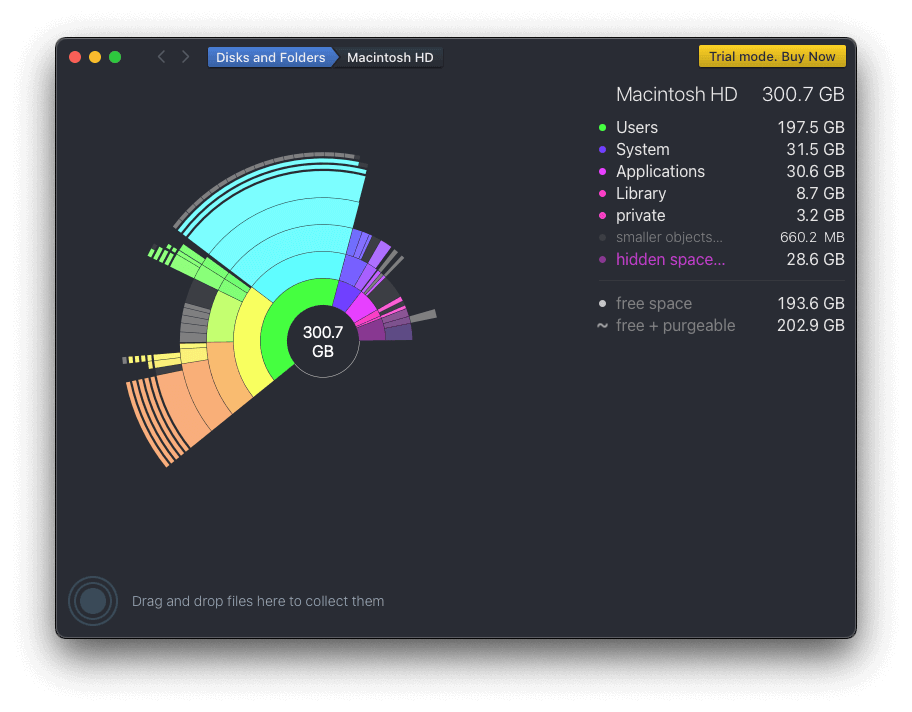Select the Macintosh HD breadcrumb
The image size is (912, 712).
390,58
